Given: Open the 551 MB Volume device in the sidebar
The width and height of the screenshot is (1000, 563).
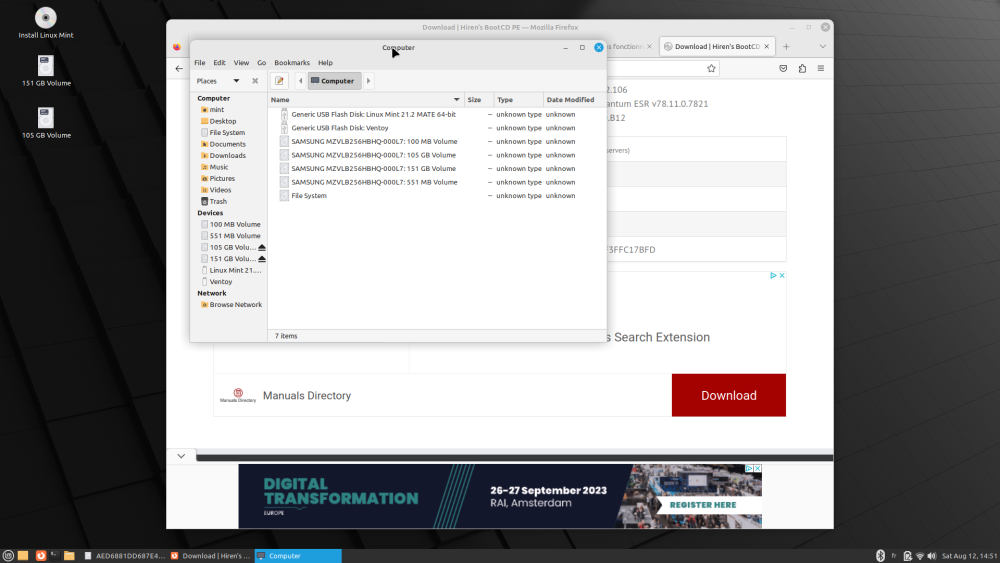Looking at the screenshot, I should [230, 236].
